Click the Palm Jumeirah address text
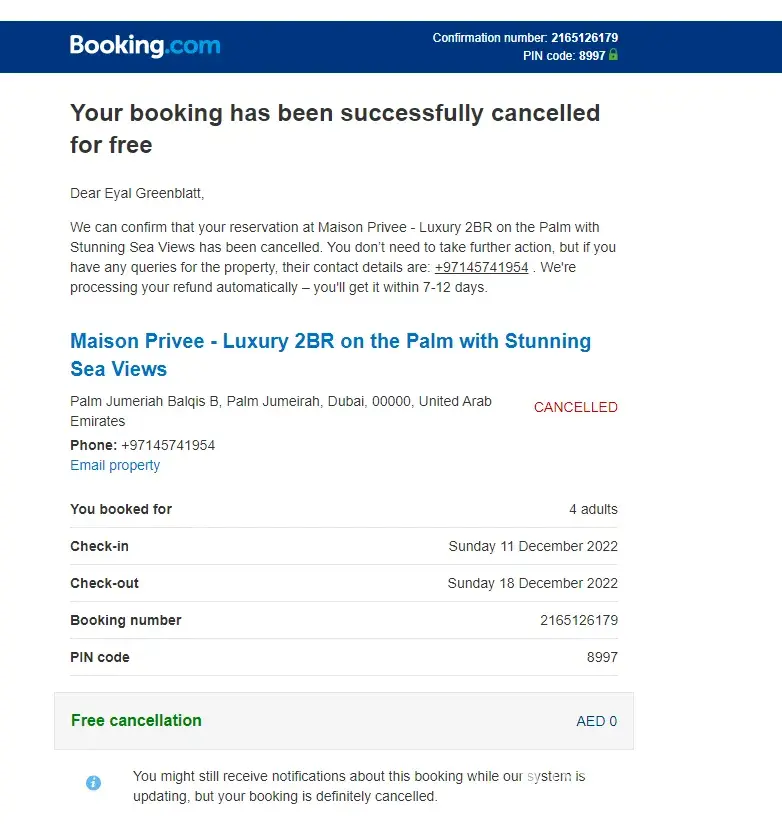This screenshot has width=782, height=824. 280,402
